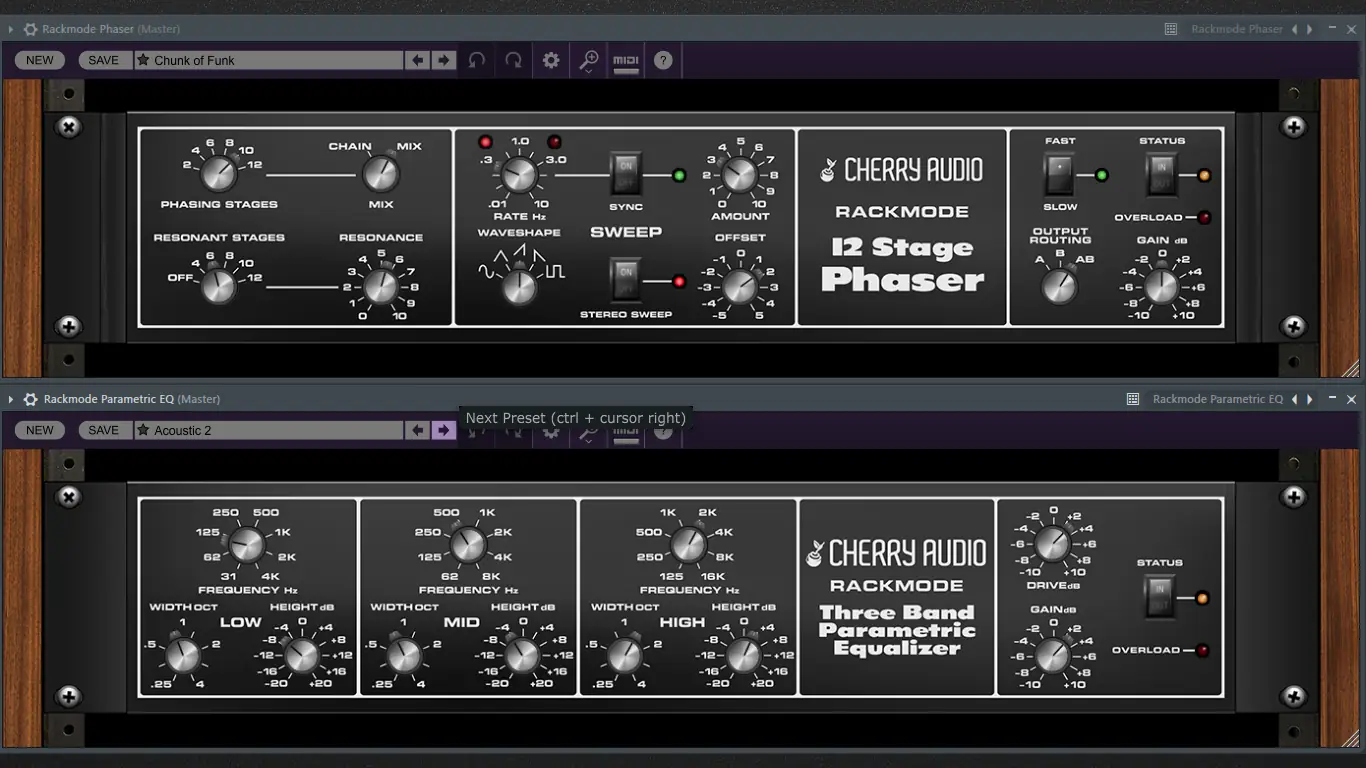Screen dimensions: 1366x768
Task: Click the MID band FREQUENCY knob
Action: point(466,546)
